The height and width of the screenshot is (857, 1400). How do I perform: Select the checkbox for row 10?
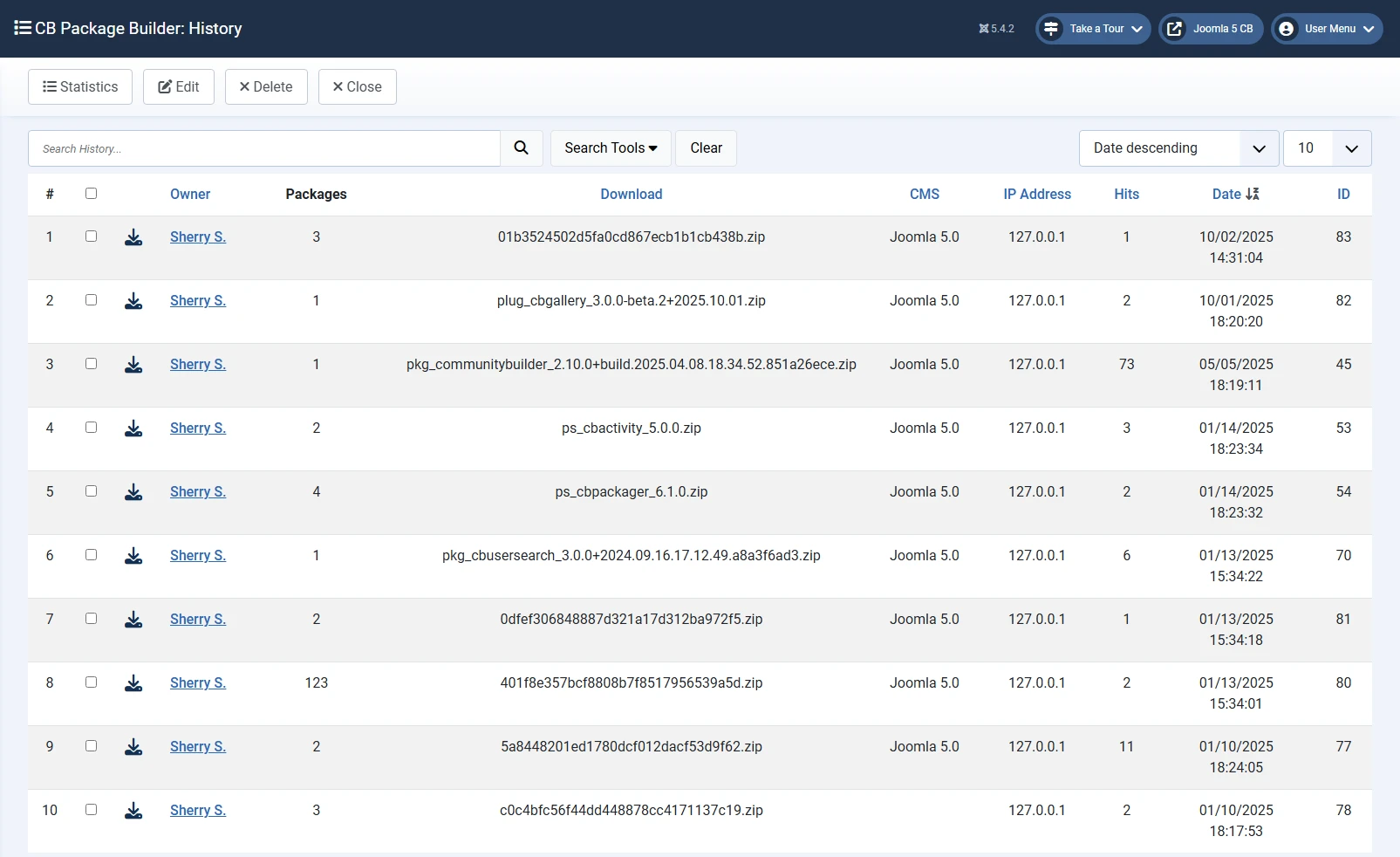click(x=91, y=810)
